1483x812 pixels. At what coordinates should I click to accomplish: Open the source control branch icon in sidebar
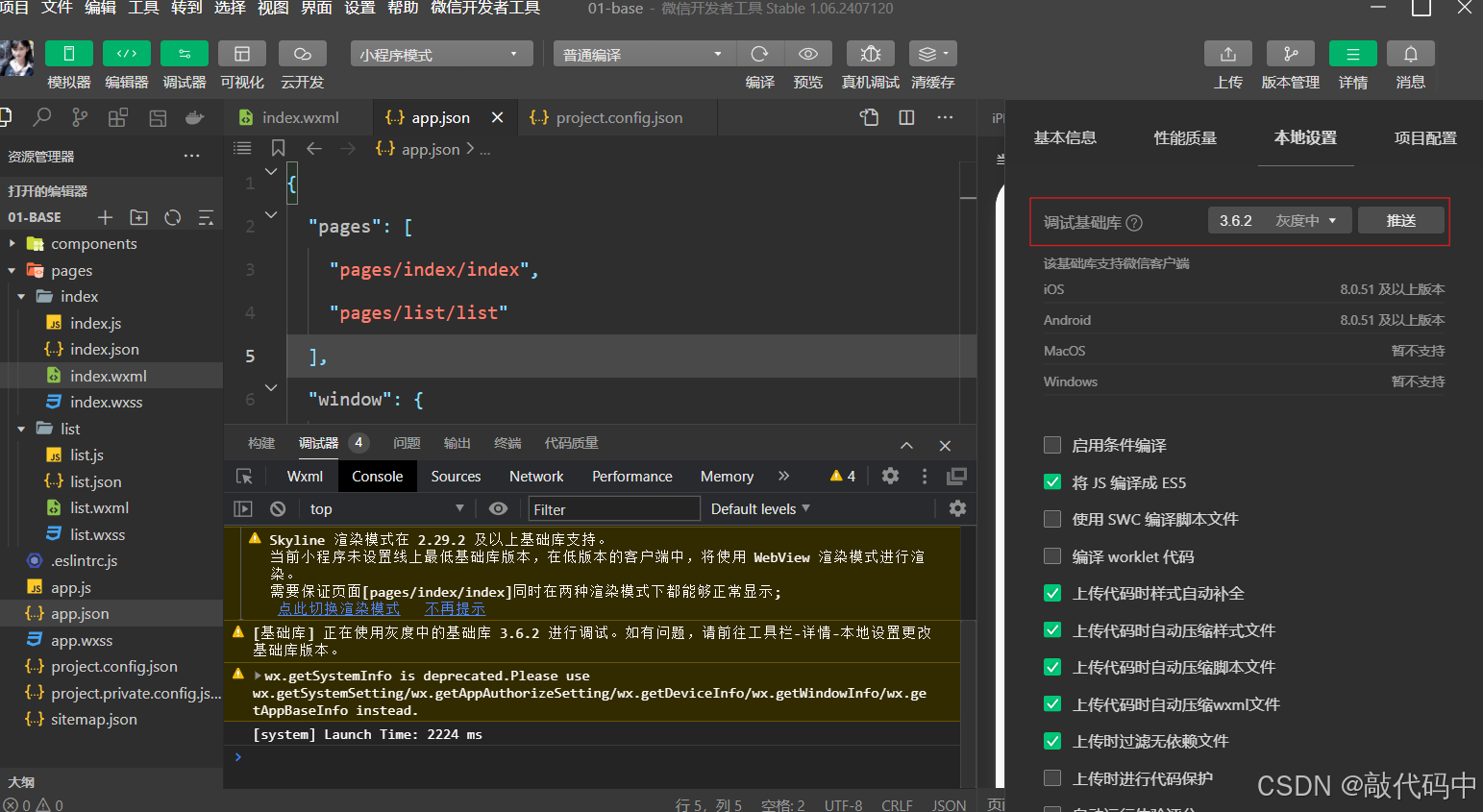click(80, 117)
